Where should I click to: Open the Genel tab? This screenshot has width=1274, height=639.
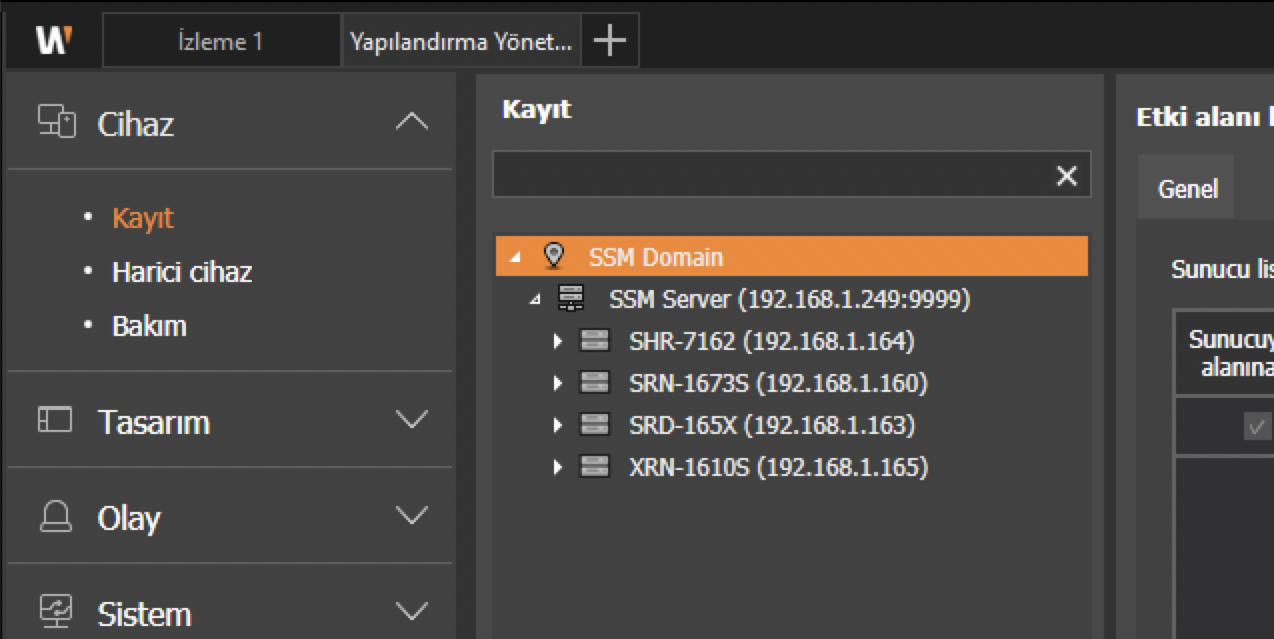1187,188
